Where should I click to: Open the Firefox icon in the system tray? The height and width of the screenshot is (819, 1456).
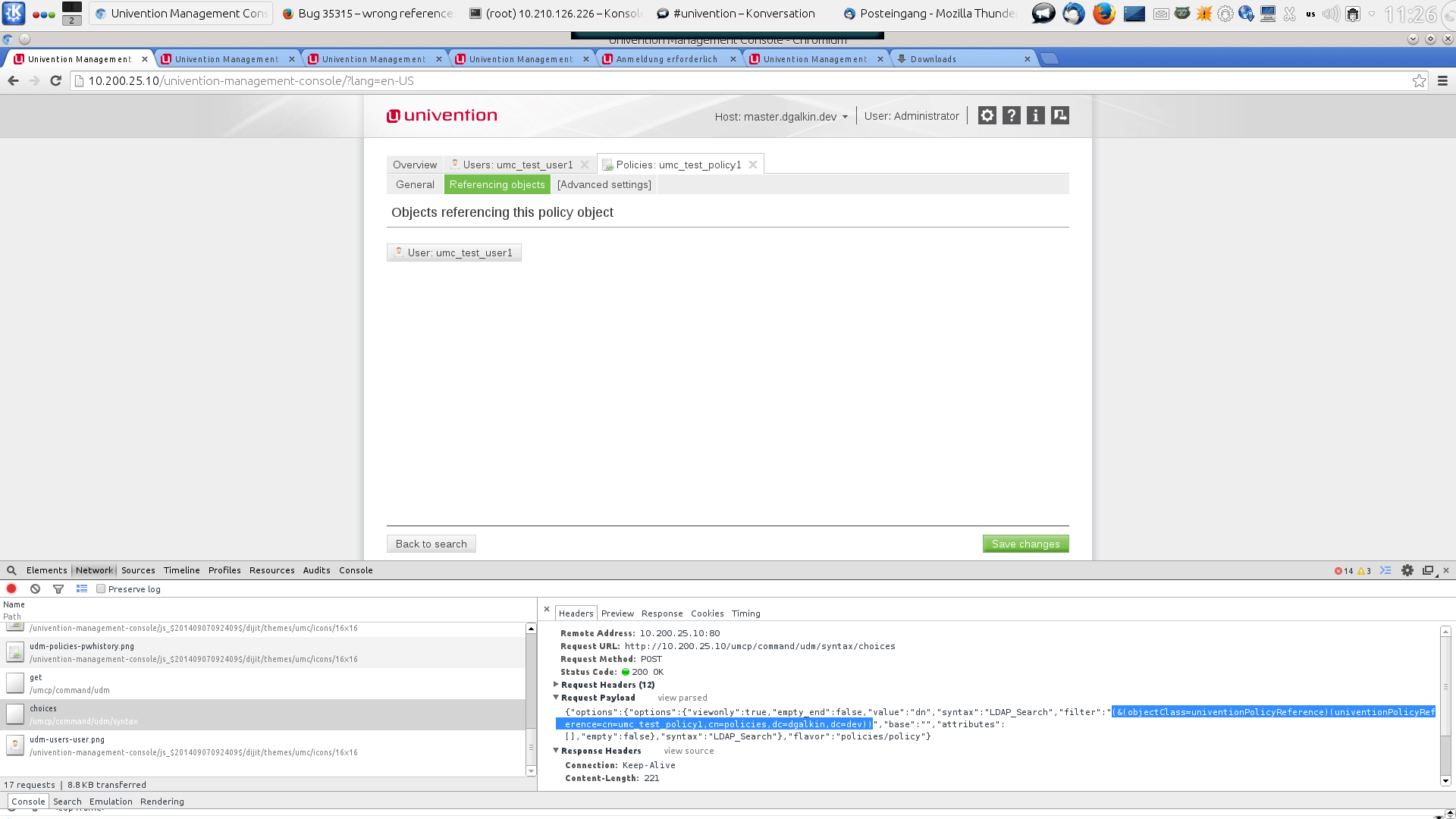pos(1103,14)
